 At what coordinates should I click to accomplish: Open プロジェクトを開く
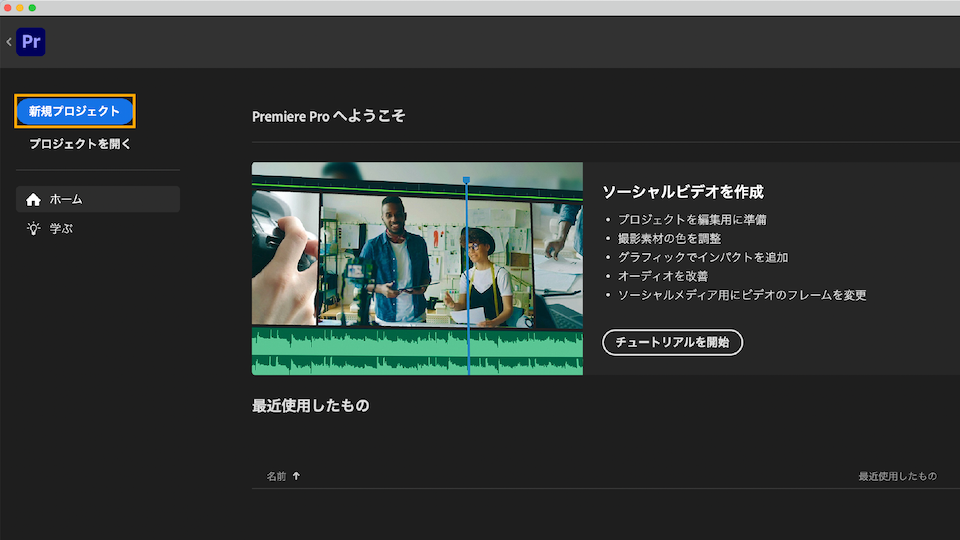80,144
